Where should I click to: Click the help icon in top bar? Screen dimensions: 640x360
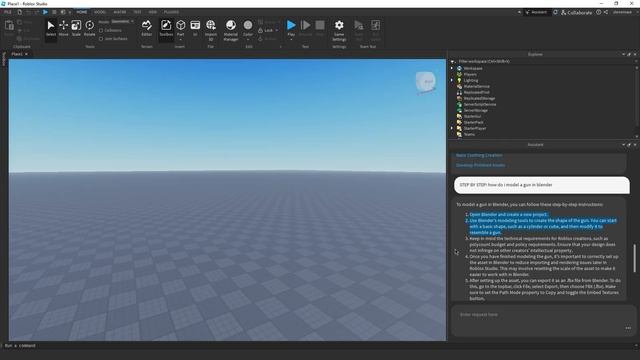pyautogui.click(x=598, y=12)
